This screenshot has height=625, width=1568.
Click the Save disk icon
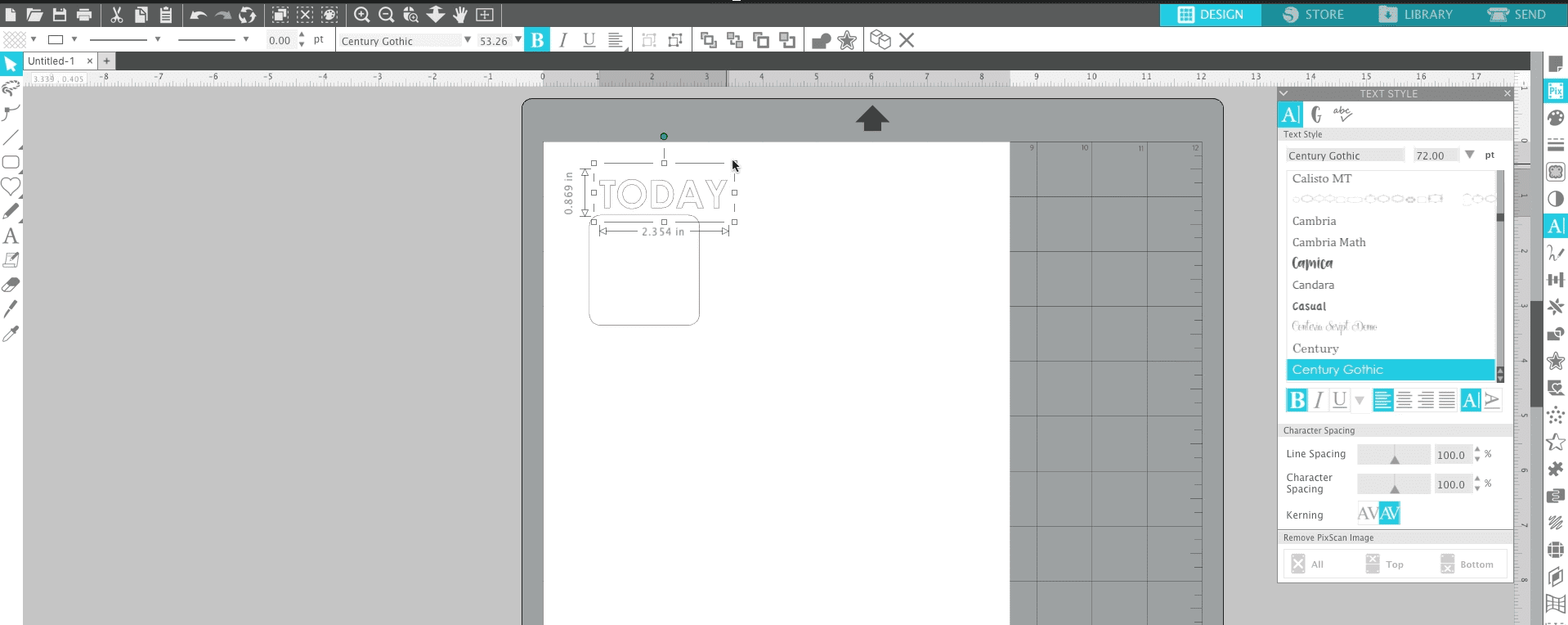[59, 15]
